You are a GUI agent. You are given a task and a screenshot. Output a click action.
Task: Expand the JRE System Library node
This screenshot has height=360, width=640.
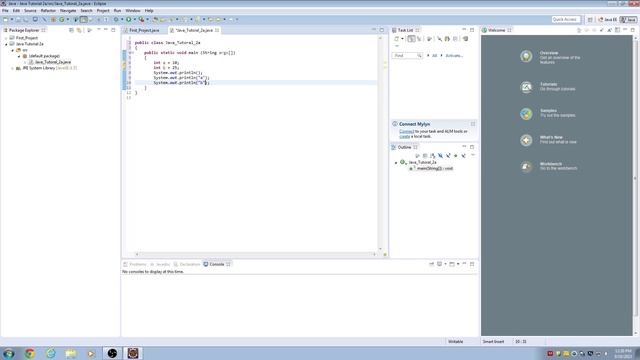tap(13, 68)
